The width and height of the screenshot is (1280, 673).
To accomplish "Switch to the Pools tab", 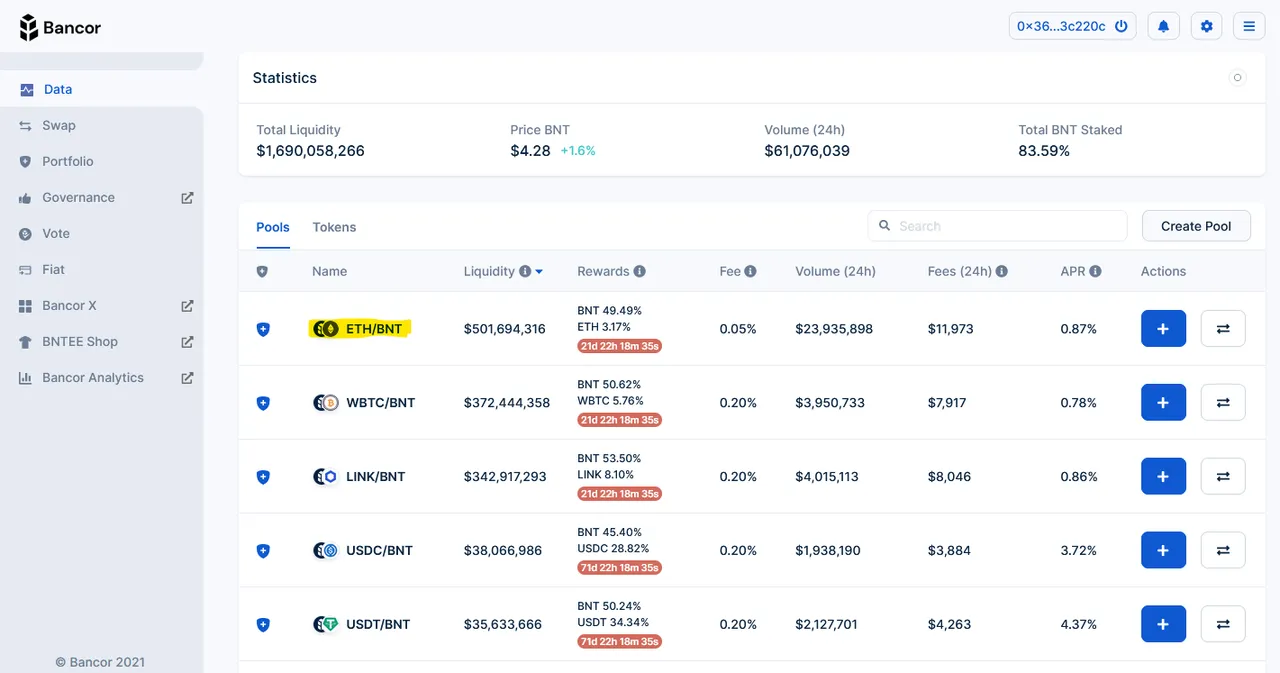I will tap(273, 227).
